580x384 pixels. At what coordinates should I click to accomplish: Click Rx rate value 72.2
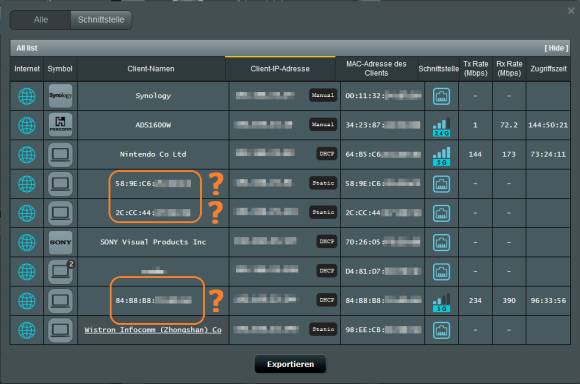(509, 125)
